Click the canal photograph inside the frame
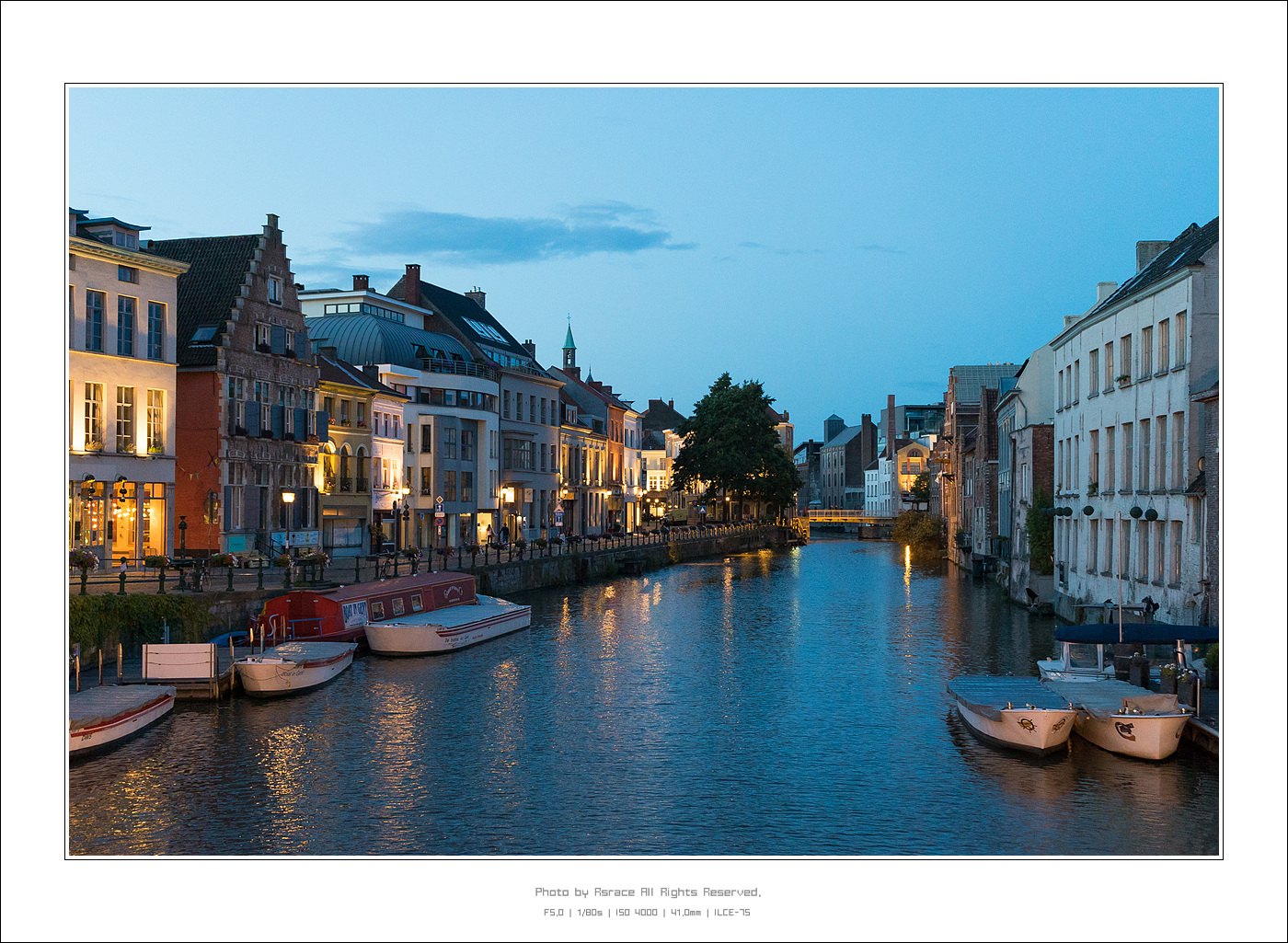1288x943 pixels. (x=644, y=471)
